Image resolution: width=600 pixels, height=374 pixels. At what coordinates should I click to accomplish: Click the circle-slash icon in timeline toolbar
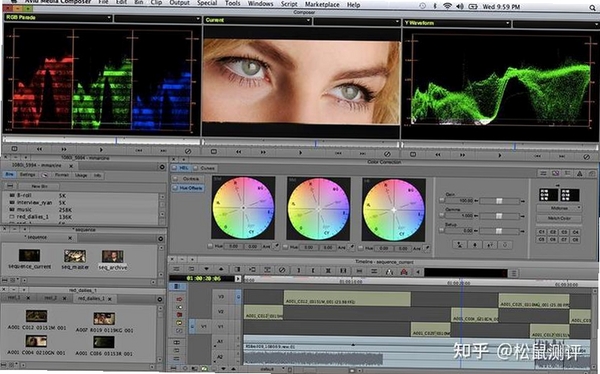point(282,270)
